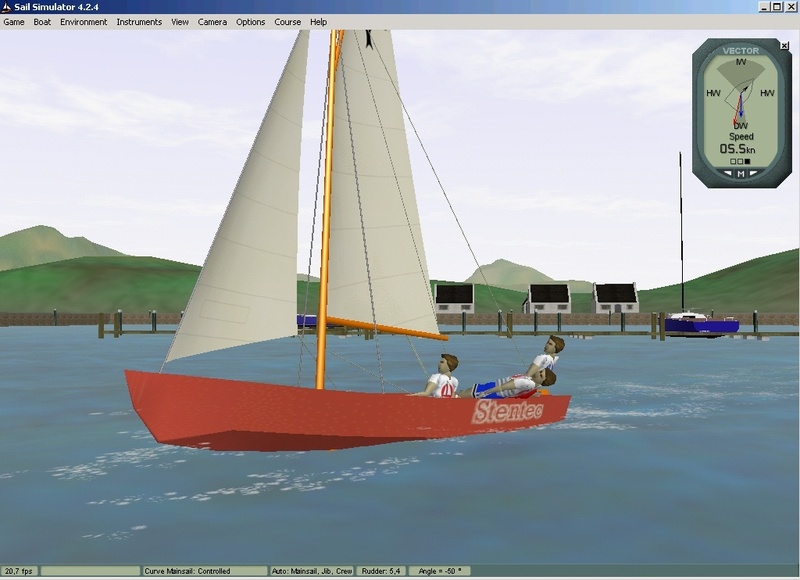Select the middle page indicator square

coord(740,161)
